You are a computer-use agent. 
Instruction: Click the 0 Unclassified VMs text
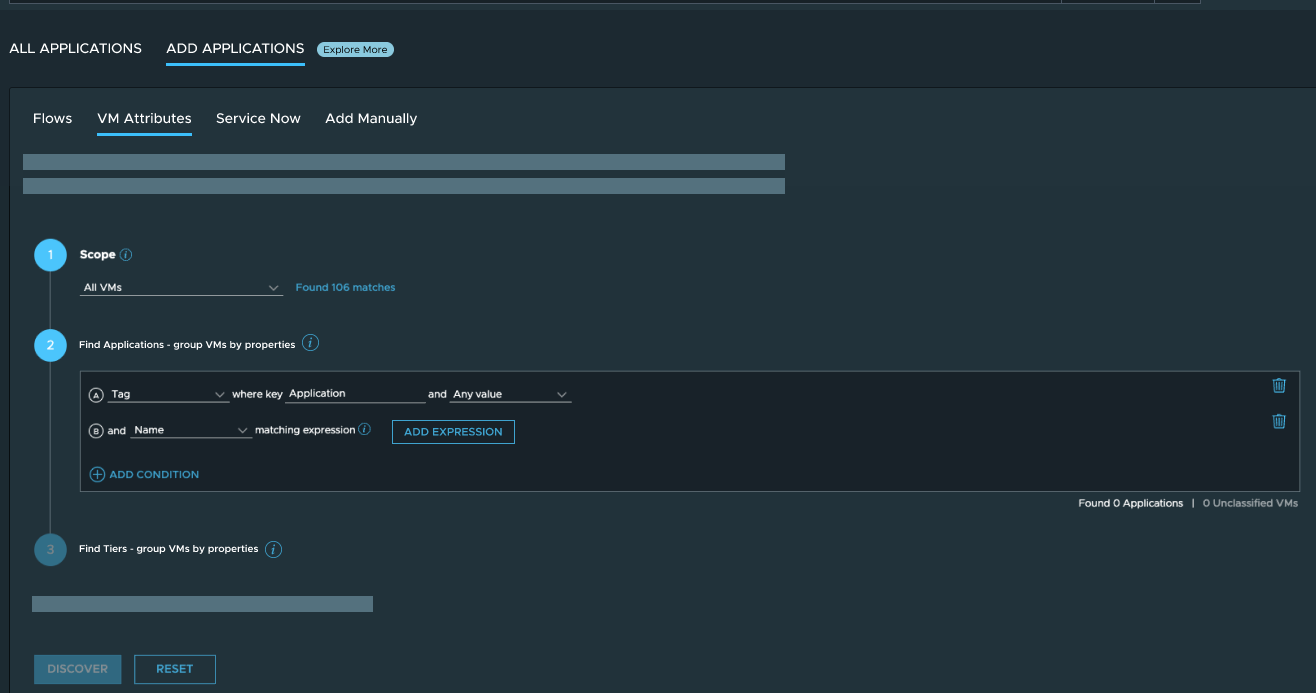tap(1250, 503)
